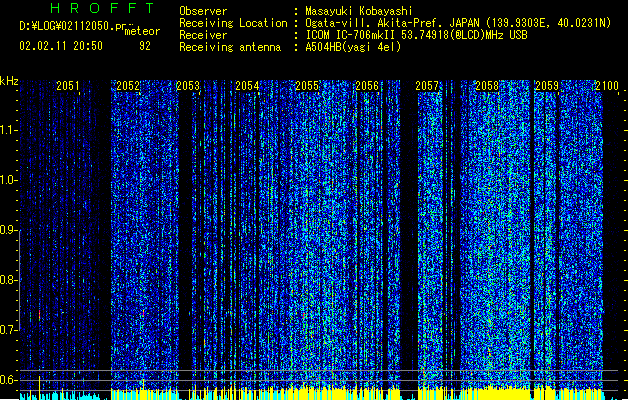The height and width of the screenshot is (400, 629).
Task: Click the 2052 time marker
Action: (128, 86)
